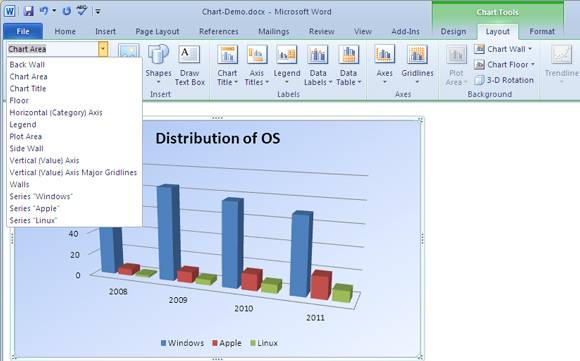Open the Shapes gallery
580x361 pixels.
(x=158, y=65)
